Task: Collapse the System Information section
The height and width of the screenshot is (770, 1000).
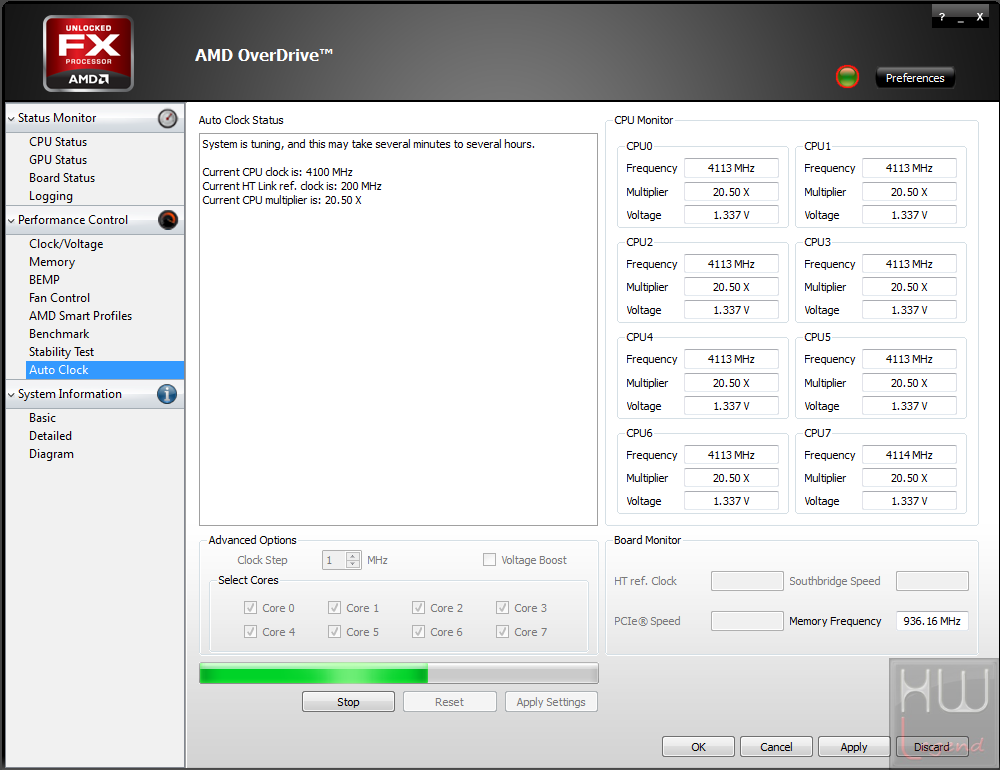Action: click(x=11, y=395)
